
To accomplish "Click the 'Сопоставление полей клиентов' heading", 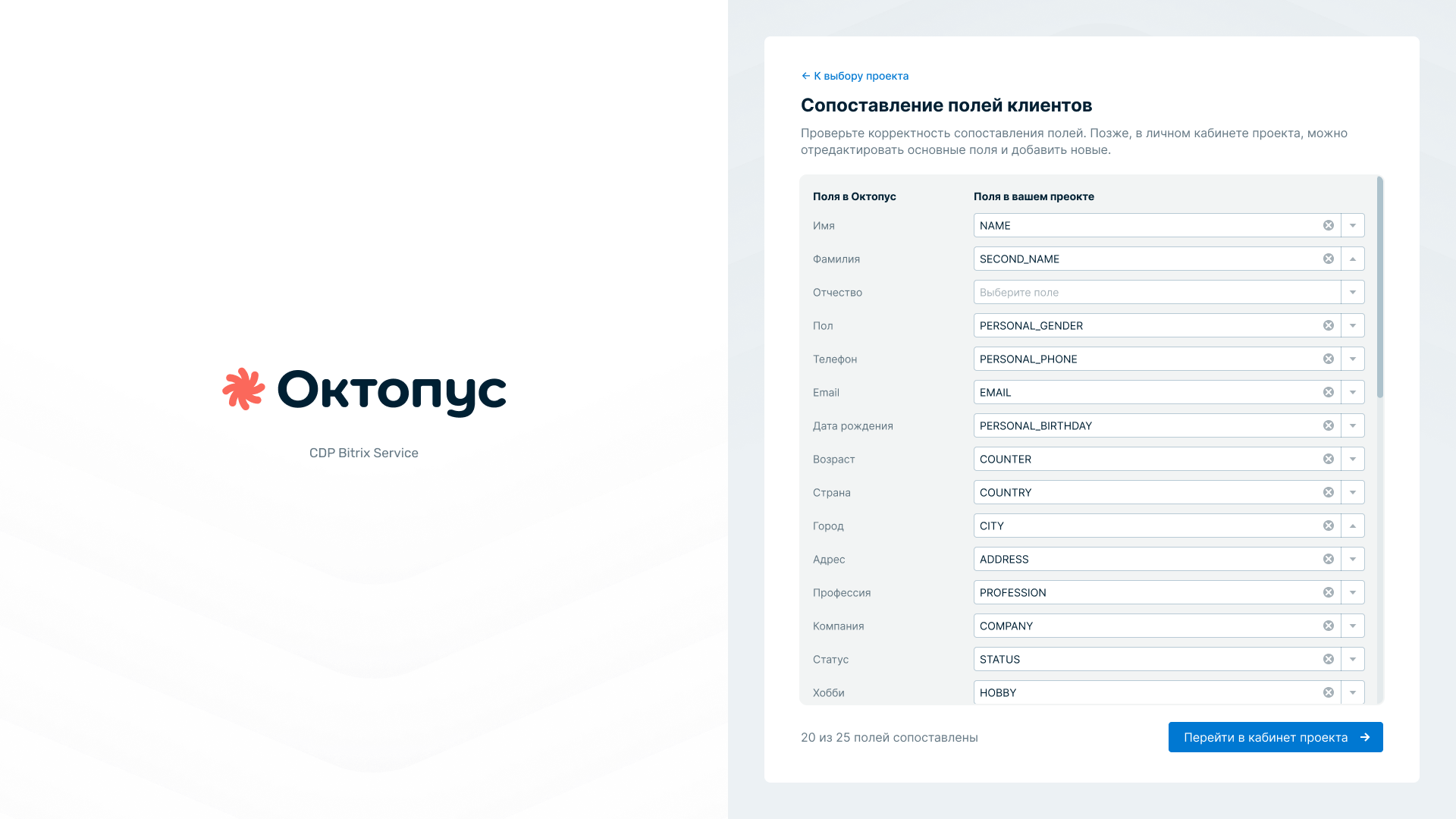I will pyautogui.click(x=946, y=105).
